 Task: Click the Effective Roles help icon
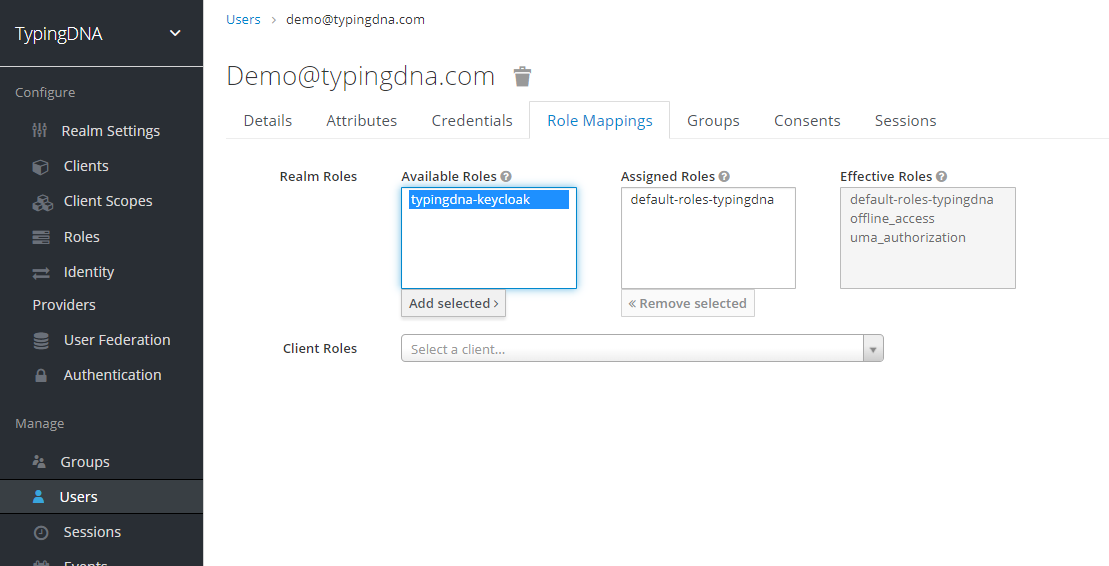(x=941, y=177)
